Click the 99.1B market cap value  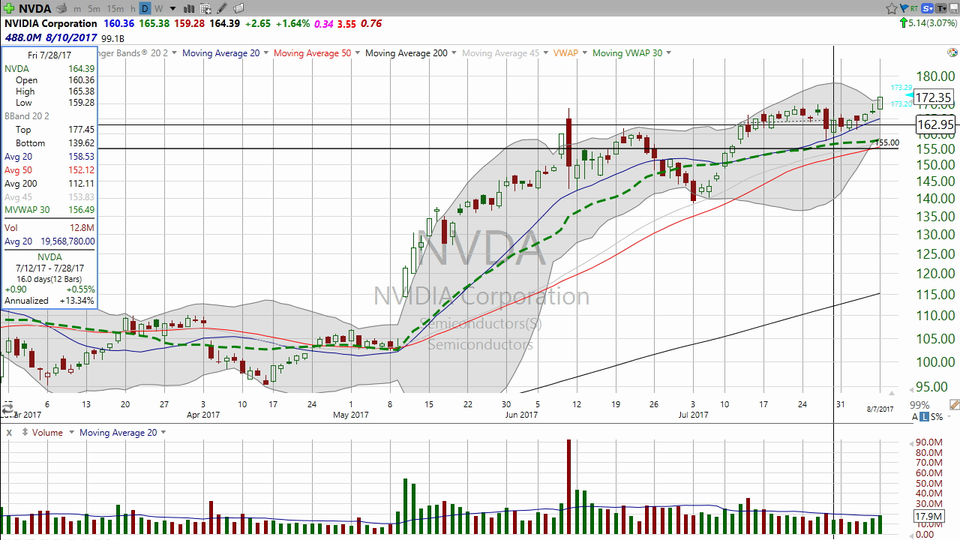pyautogui.click(x=114, y=38)
